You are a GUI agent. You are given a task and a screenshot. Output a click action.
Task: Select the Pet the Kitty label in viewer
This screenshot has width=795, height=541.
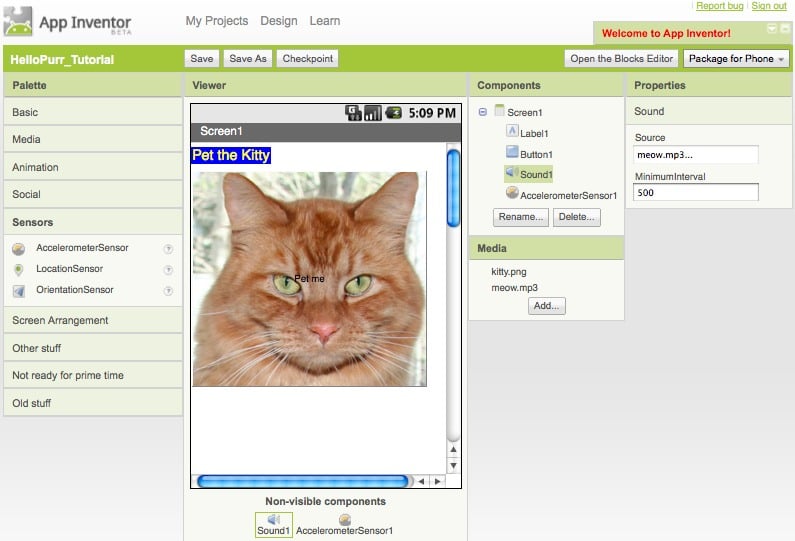point(231,155)
